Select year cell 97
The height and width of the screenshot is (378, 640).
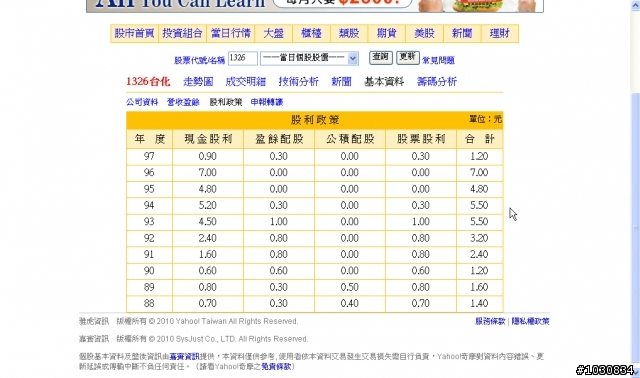(149, 156)
